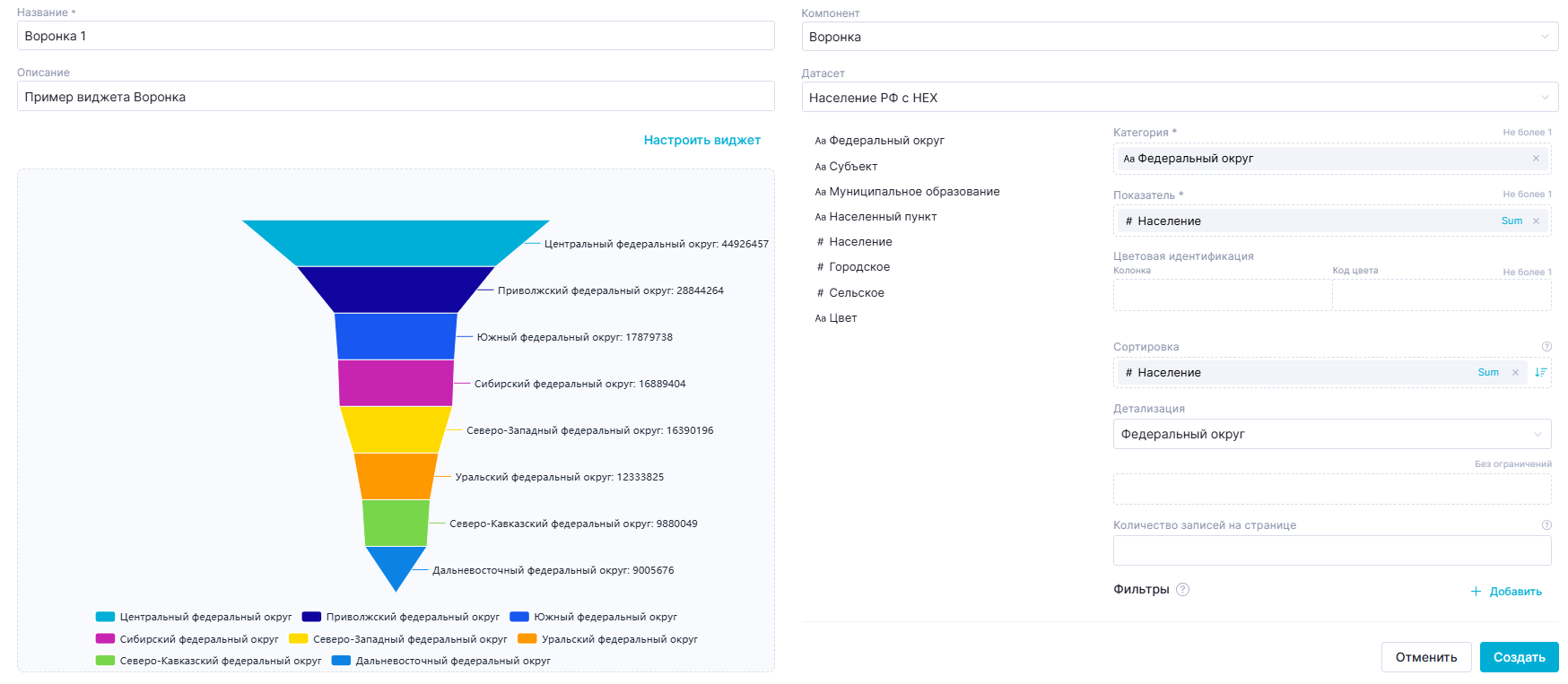
Task: Expand the Датасет dropdown
Action: [x=1179, y=98]
